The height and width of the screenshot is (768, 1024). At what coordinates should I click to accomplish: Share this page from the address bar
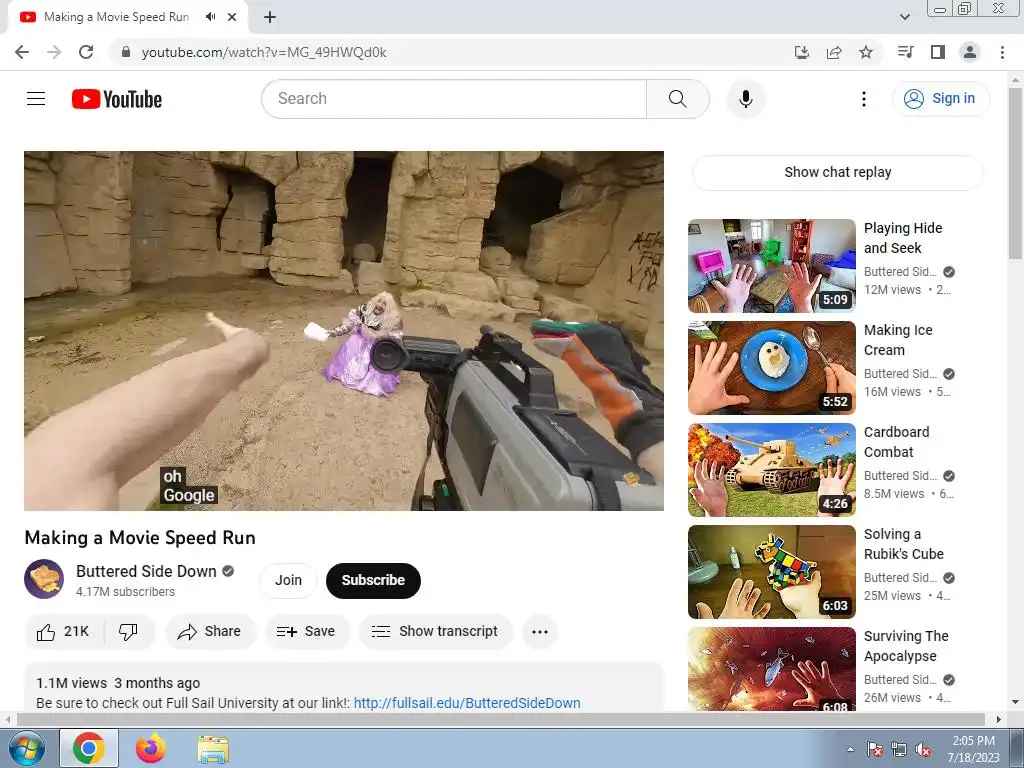pos(834,52)
